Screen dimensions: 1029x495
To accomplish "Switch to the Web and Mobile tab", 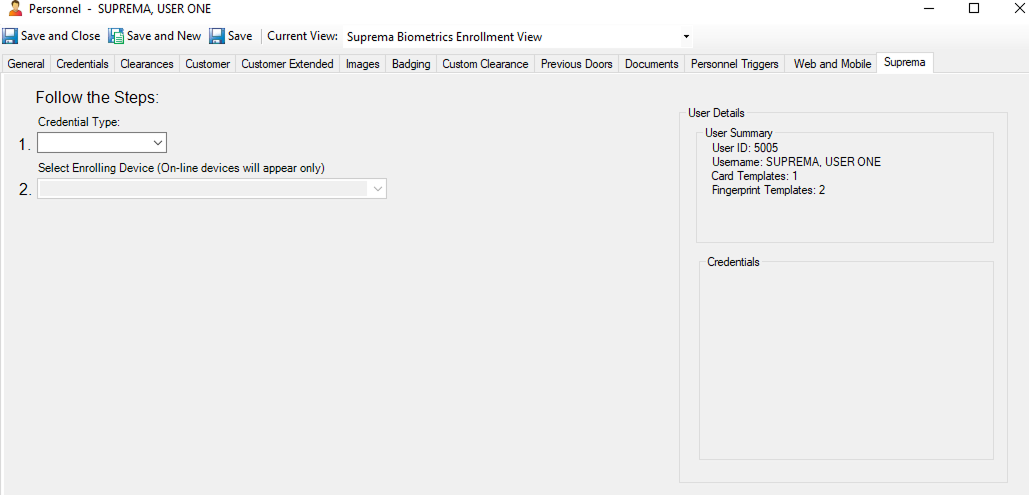I will [x=832, y=64].
